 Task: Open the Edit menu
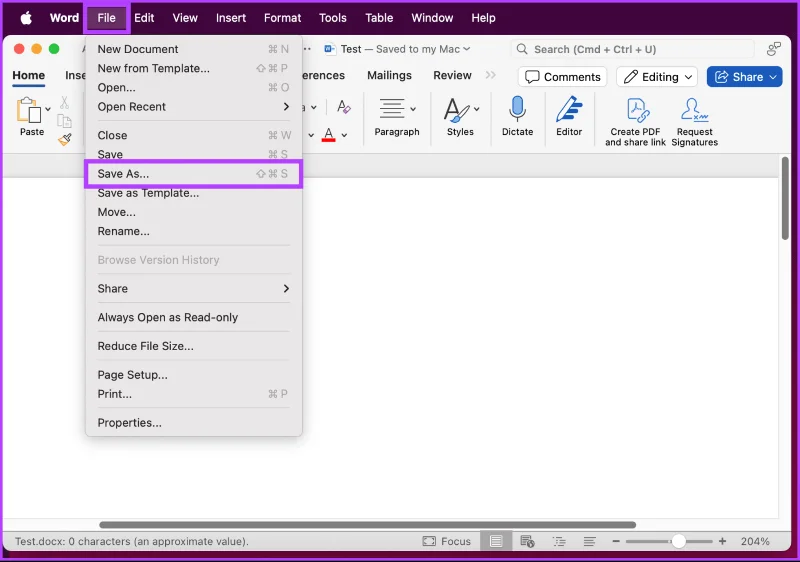pos(144,18)
